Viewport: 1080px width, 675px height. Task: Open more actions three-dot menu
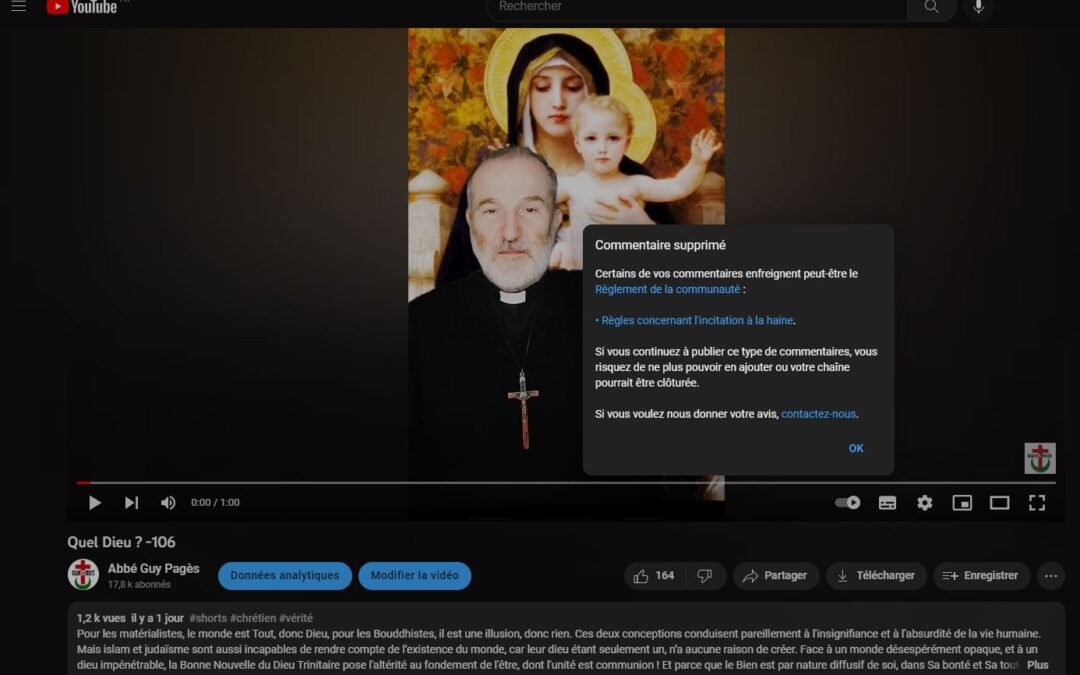pos(1051,576)
